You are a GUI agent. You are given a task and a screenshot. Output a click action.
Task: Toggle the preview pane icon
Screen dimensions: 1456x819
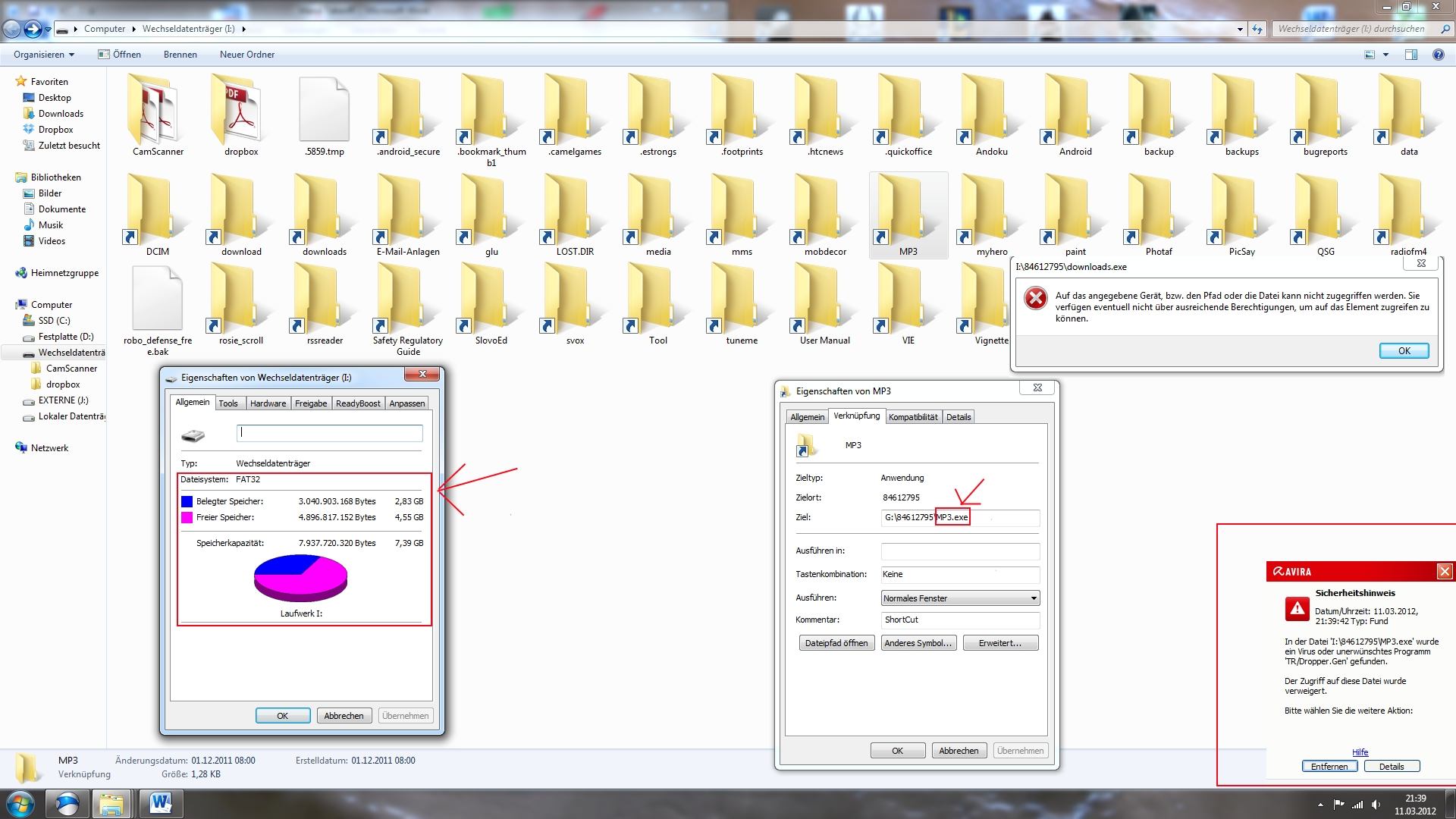coord(1411,55)
